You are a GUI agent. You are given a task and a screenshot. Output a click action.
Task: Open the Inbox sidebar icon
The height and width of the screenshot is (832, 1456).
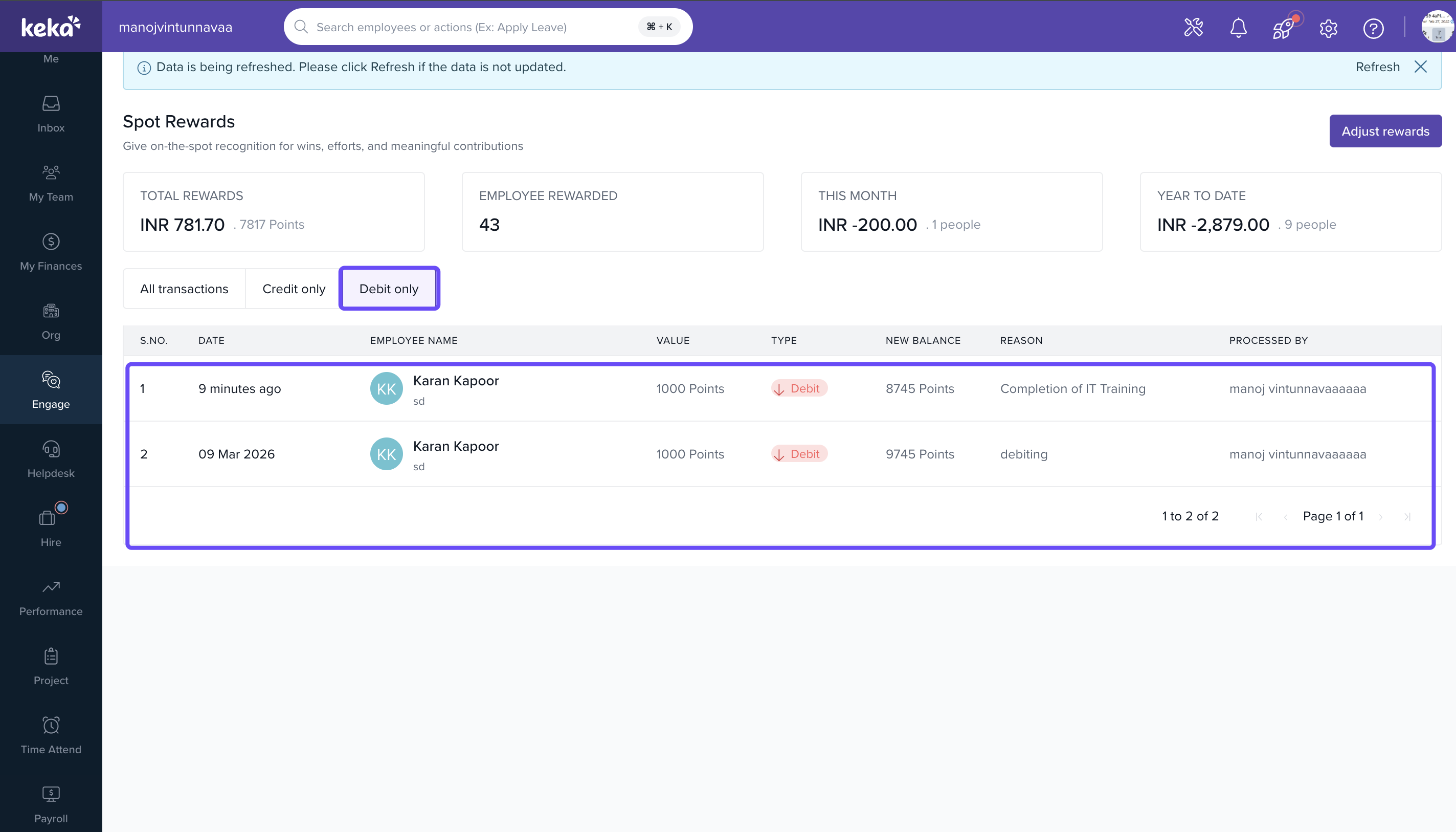tap(51, 104)
